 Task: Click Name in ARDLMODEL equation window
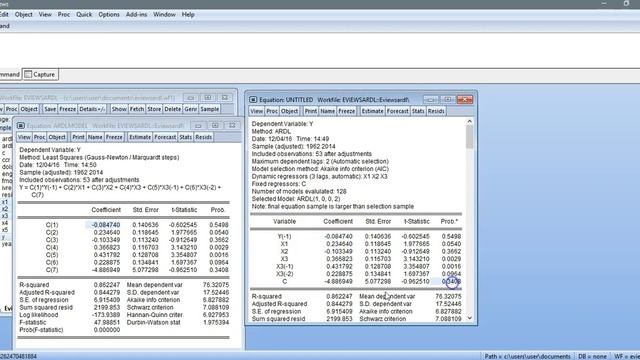[x=95, y=137]
